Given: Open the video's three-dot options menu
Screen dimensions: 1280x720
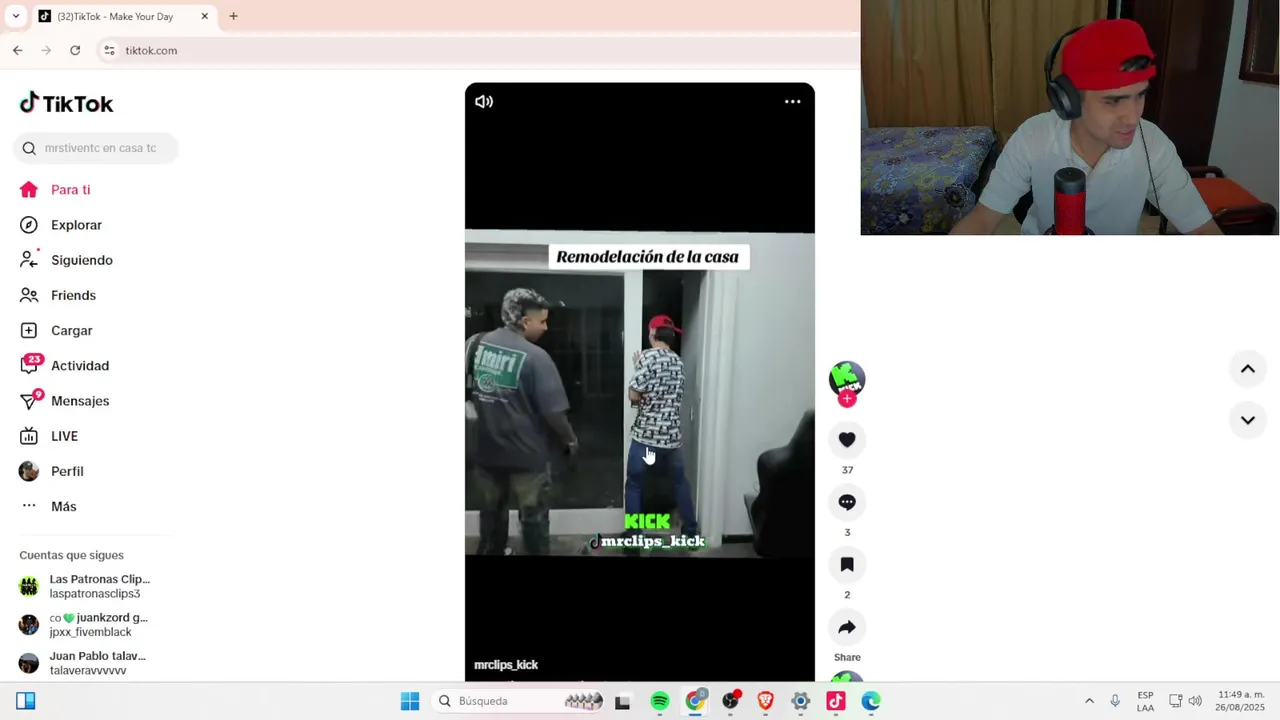Looking at the screenshot, I should 792,101.
